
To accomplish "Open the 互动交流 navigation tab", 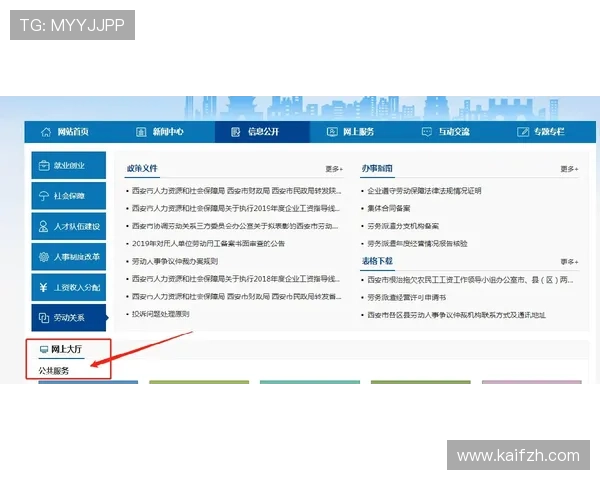I will coord(454,132).
